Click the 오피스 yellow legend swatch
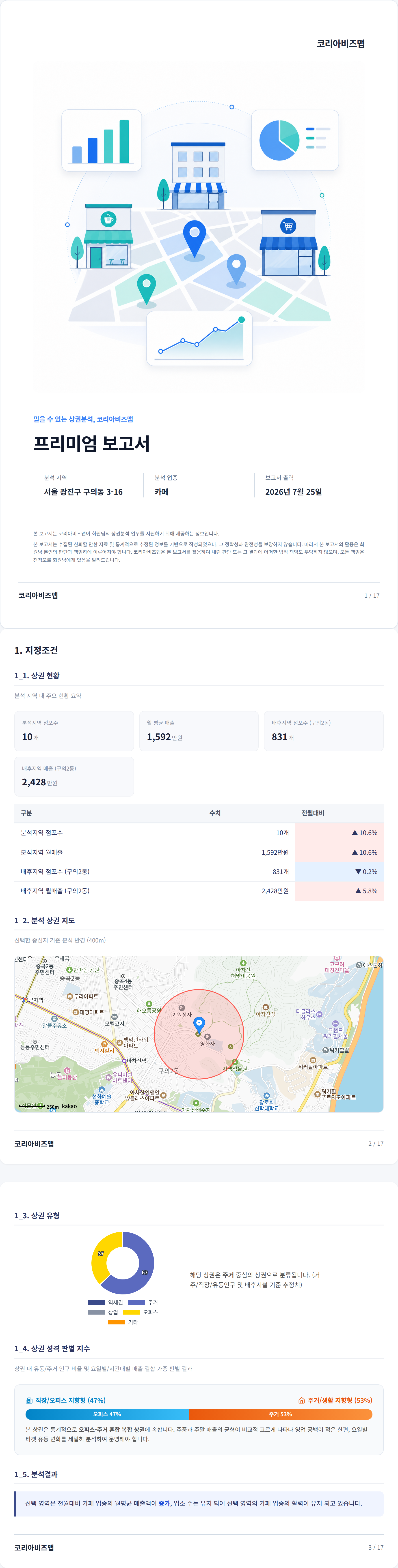The image size is (398, 1568). (x=131, y=1312)
